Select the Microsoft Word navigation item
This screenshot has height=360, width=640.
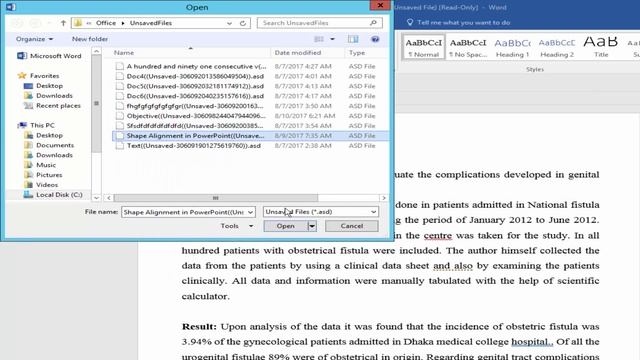click(49, 56)
